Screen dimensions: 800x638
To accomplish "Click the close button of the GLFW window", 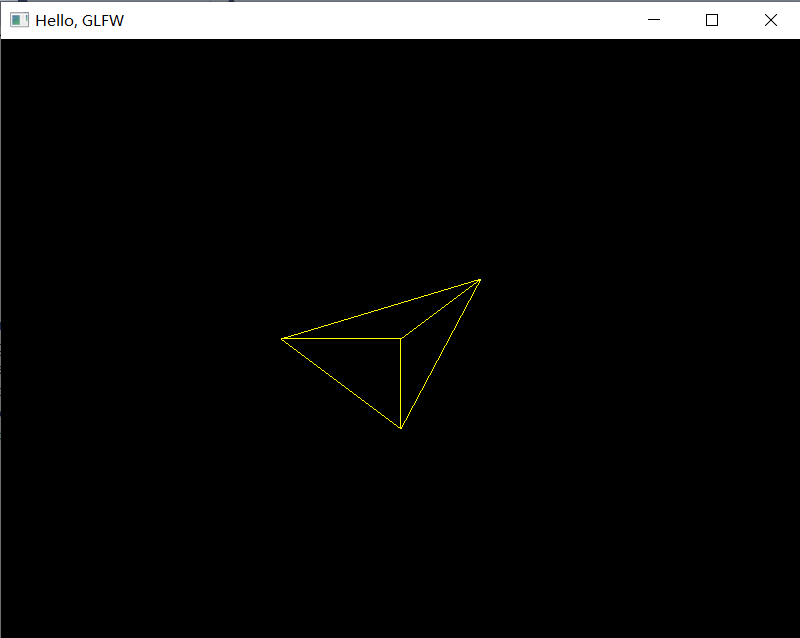I will [x=770, y=19].
